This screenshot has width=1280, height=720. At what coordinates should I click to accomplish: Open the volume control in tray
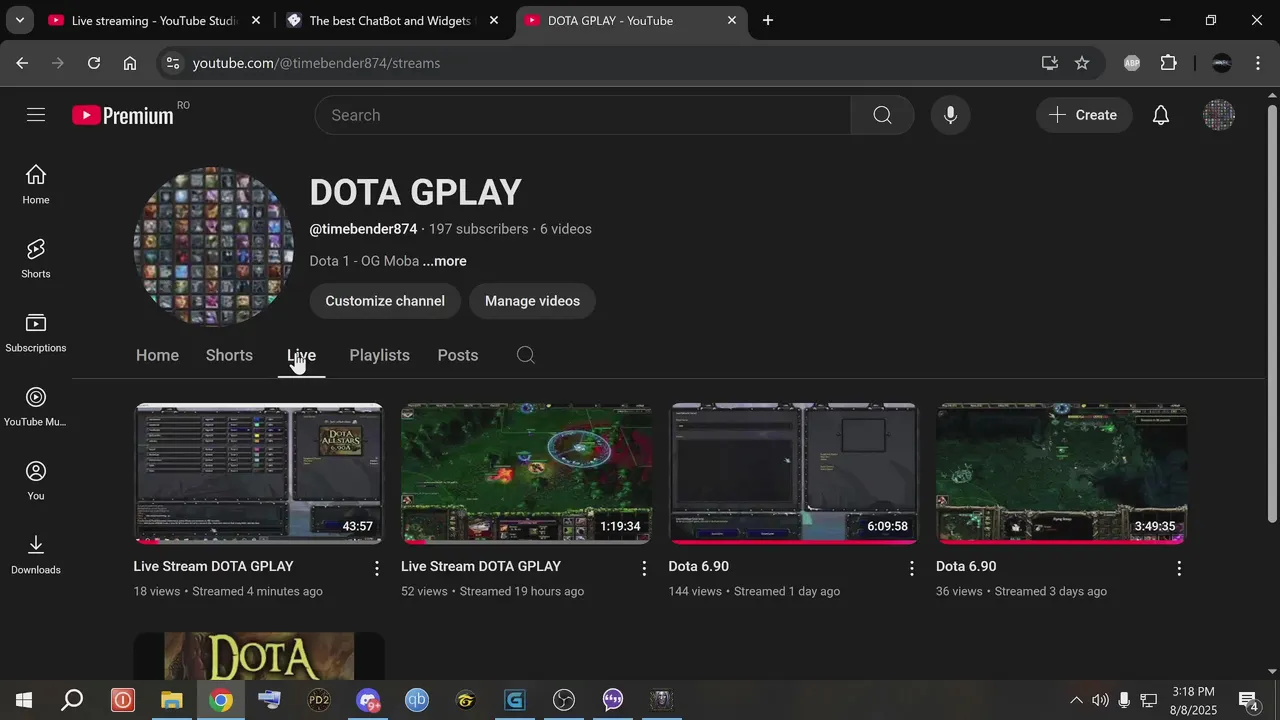pos(1100,700)
